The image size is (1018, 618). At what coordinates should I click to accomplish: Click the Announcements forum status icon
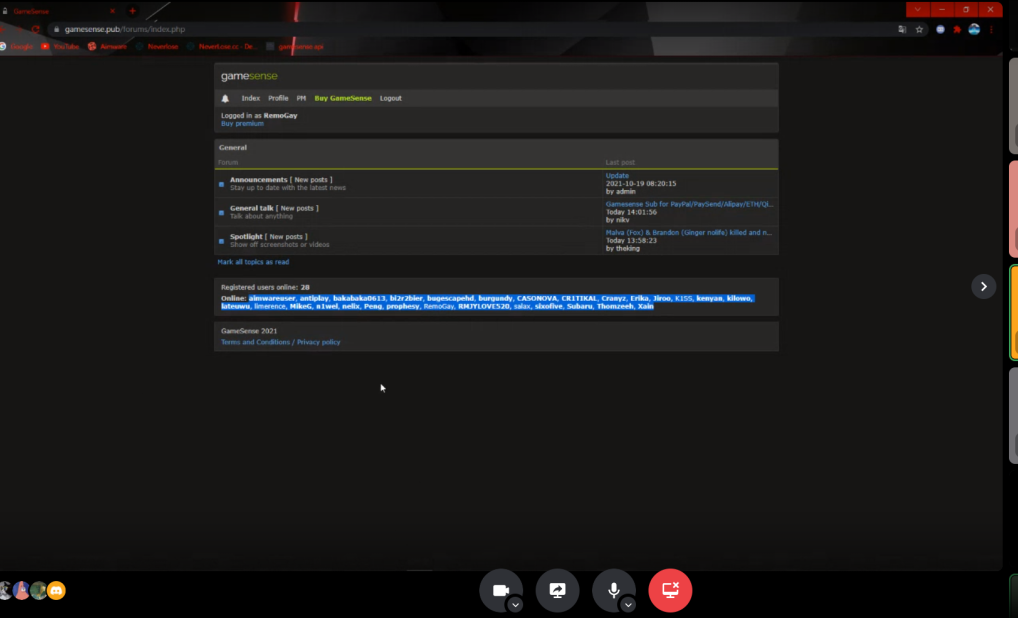point(221,184)
